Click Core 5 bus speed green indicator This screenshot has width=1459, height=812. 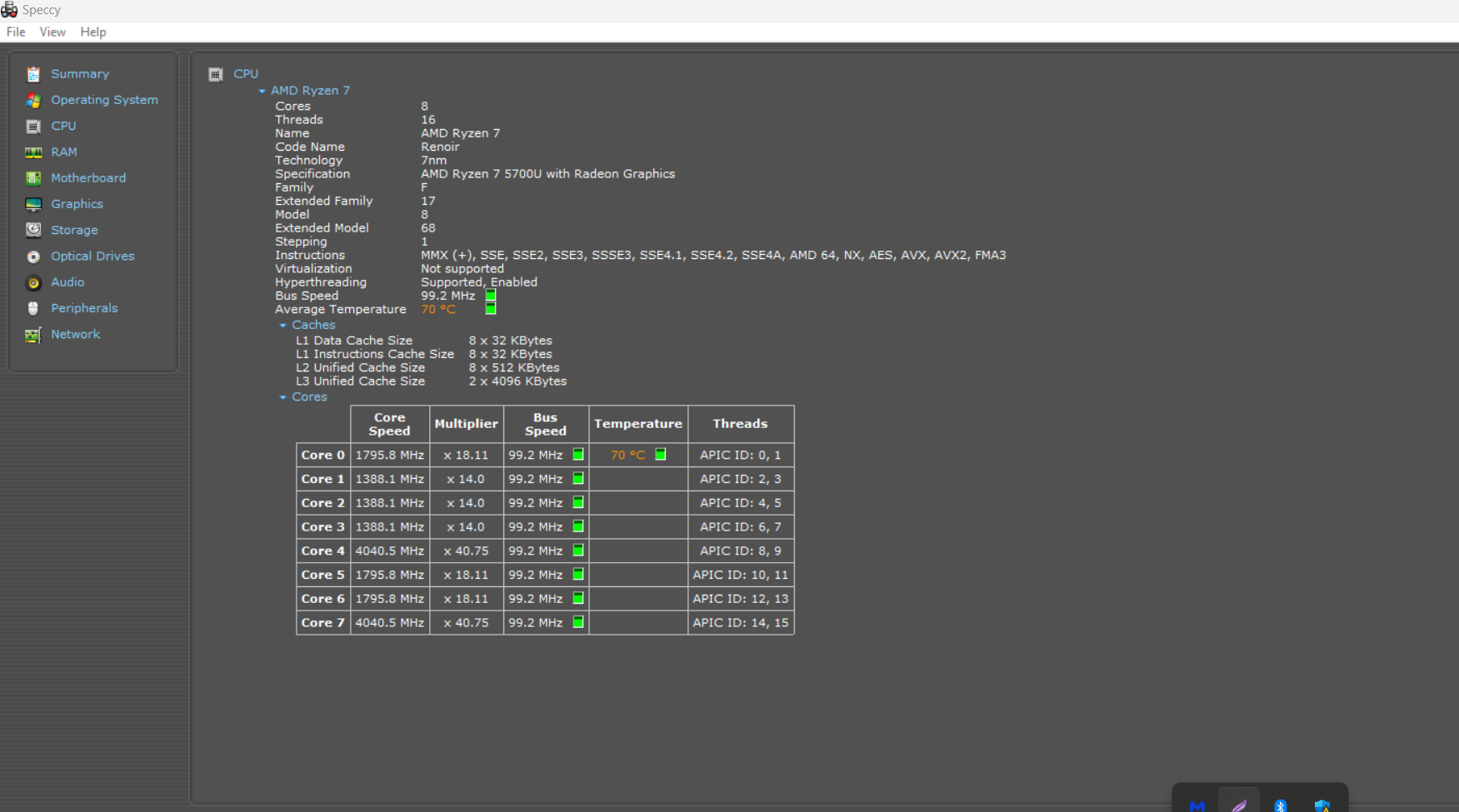coord(578,575)
